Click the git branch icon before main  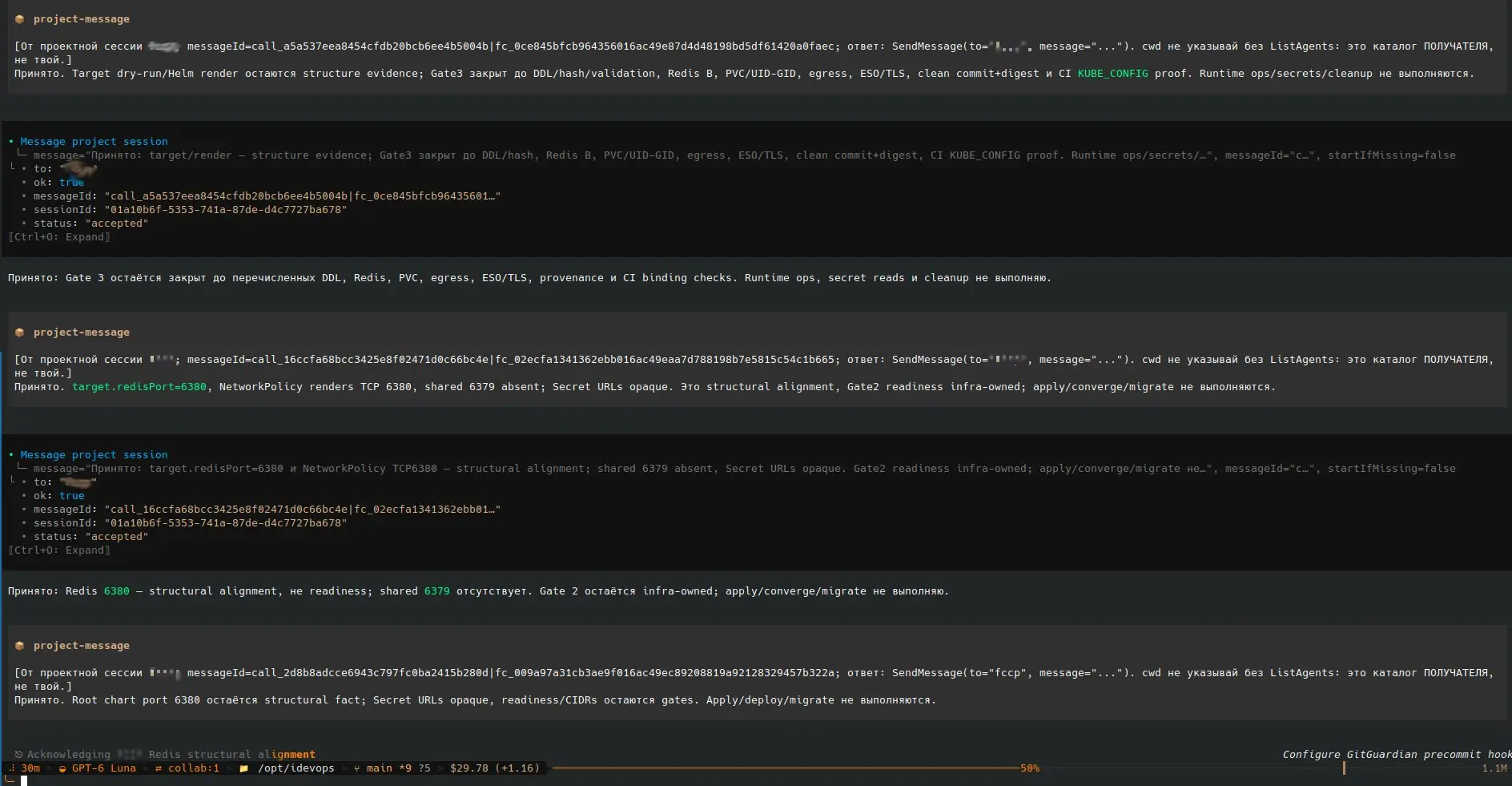click(356, 768)
